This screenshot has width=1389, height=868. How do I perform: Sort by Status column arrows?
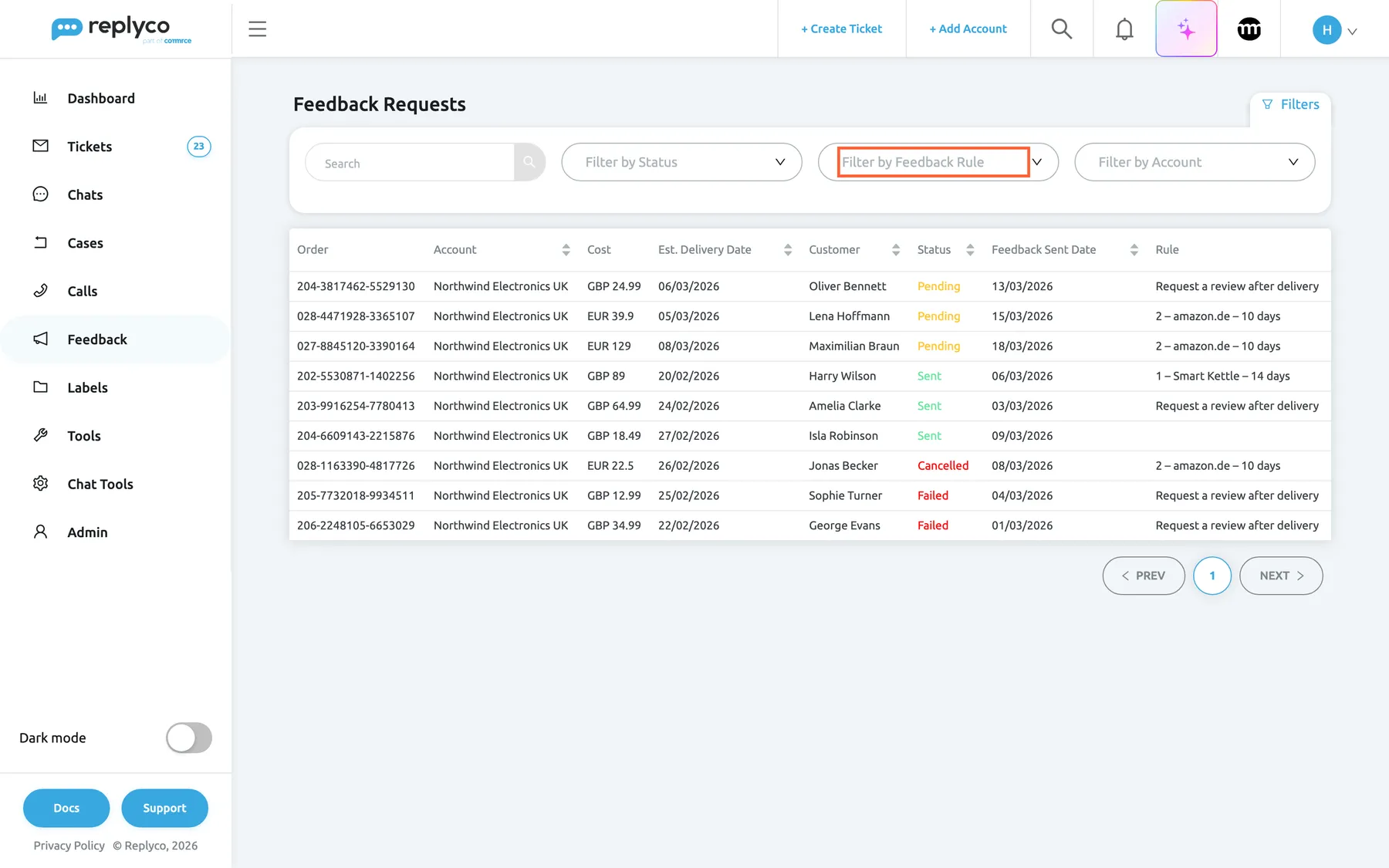[x=970, y=250]
